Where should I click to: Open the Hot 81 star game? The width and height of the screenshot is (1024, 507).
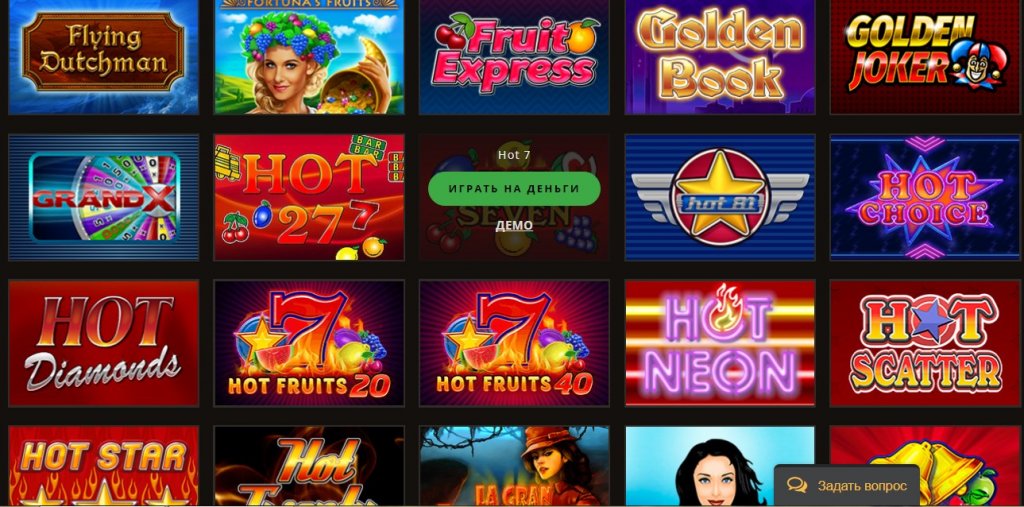720,197
